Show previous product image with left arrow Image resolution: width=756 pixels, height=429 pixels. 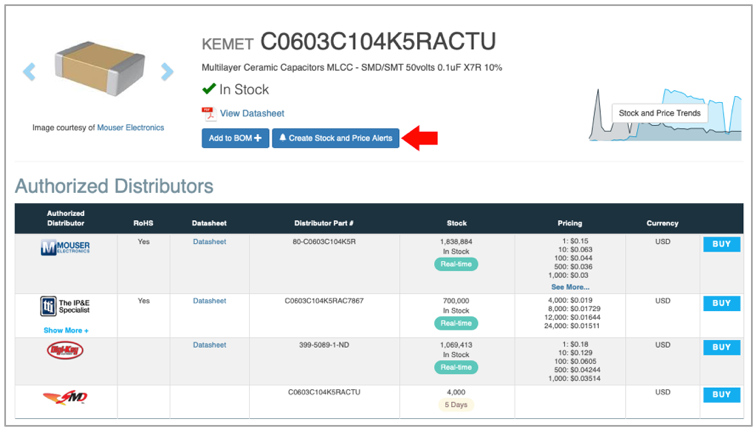coord(29,72)
